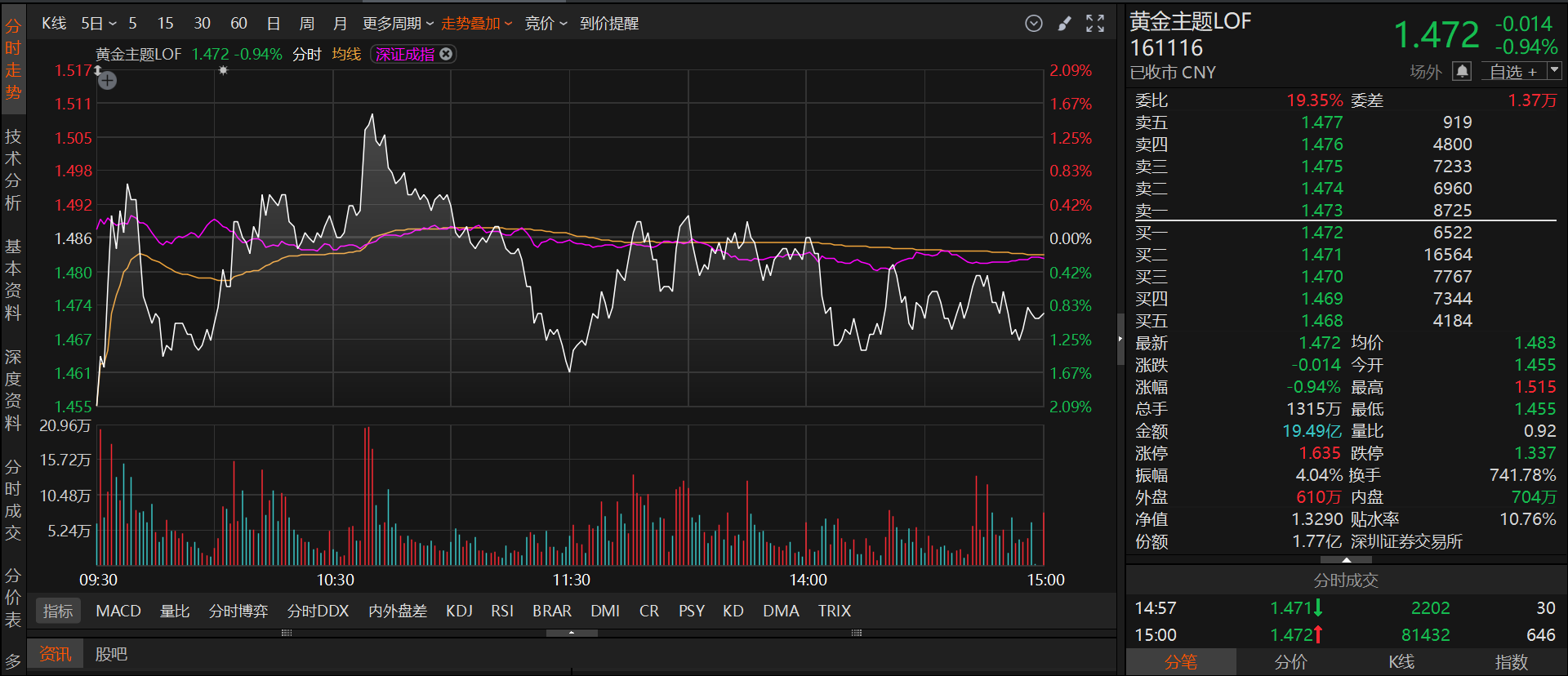Toggle the 分时 price line display

307,54
